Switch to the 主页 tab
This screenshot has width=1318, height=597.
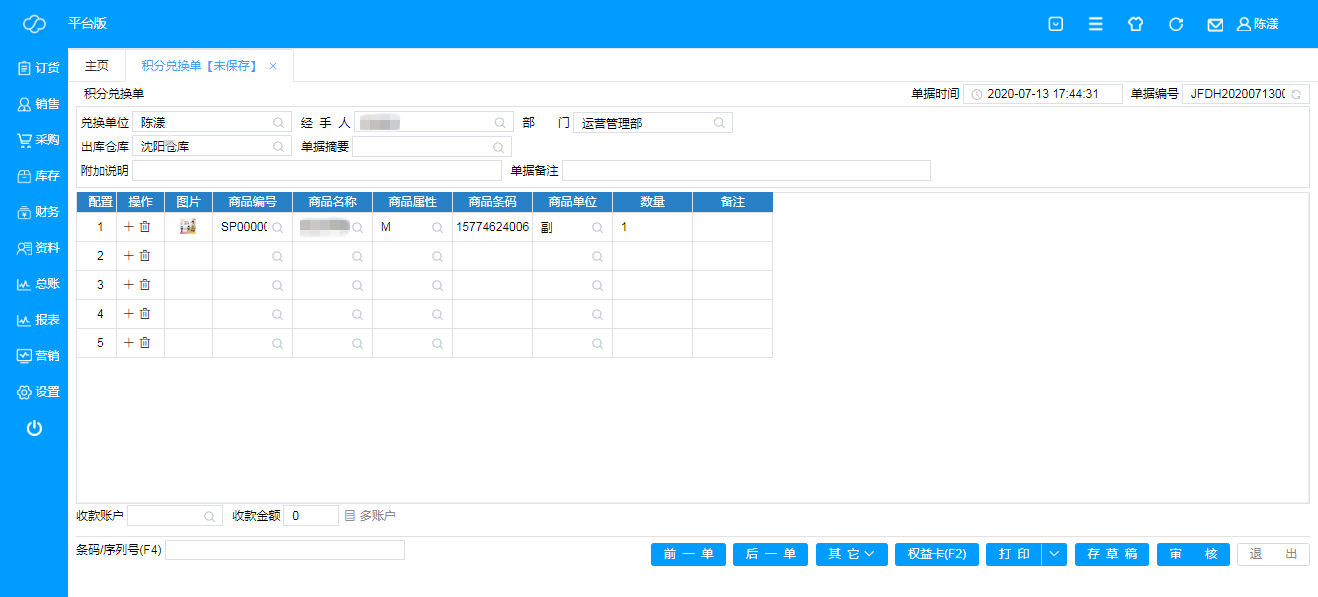click(97, 65)
